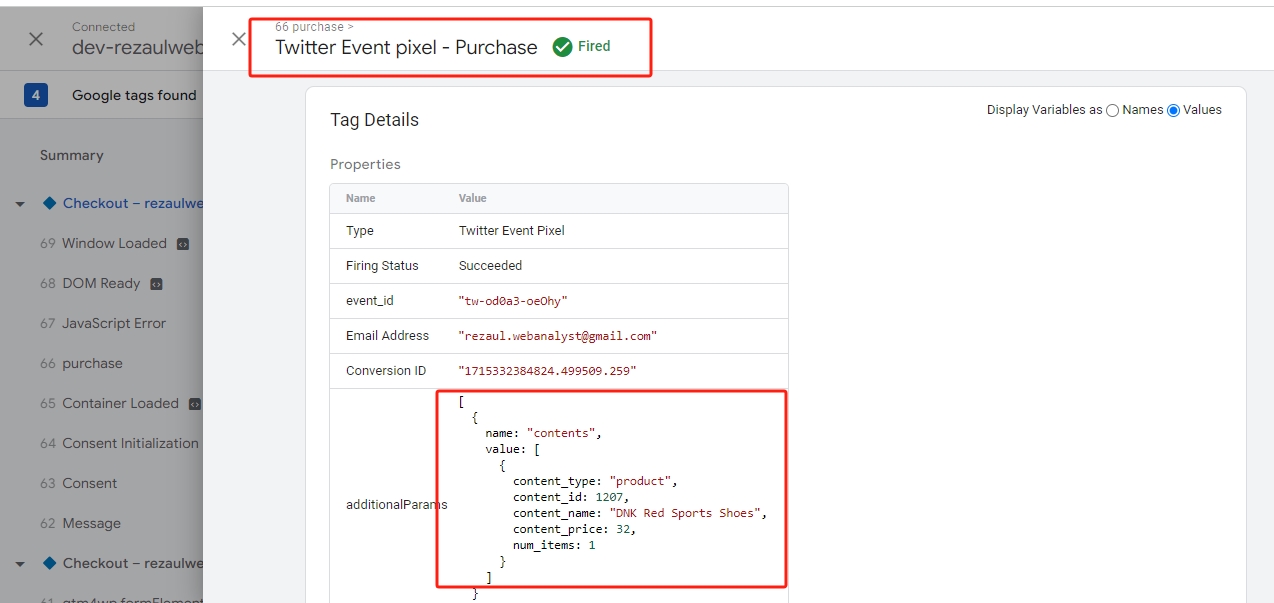The width and height of the screenshot is (1274, 603).
Task: Click the 'Connected' status text
Action: [103, 27]
